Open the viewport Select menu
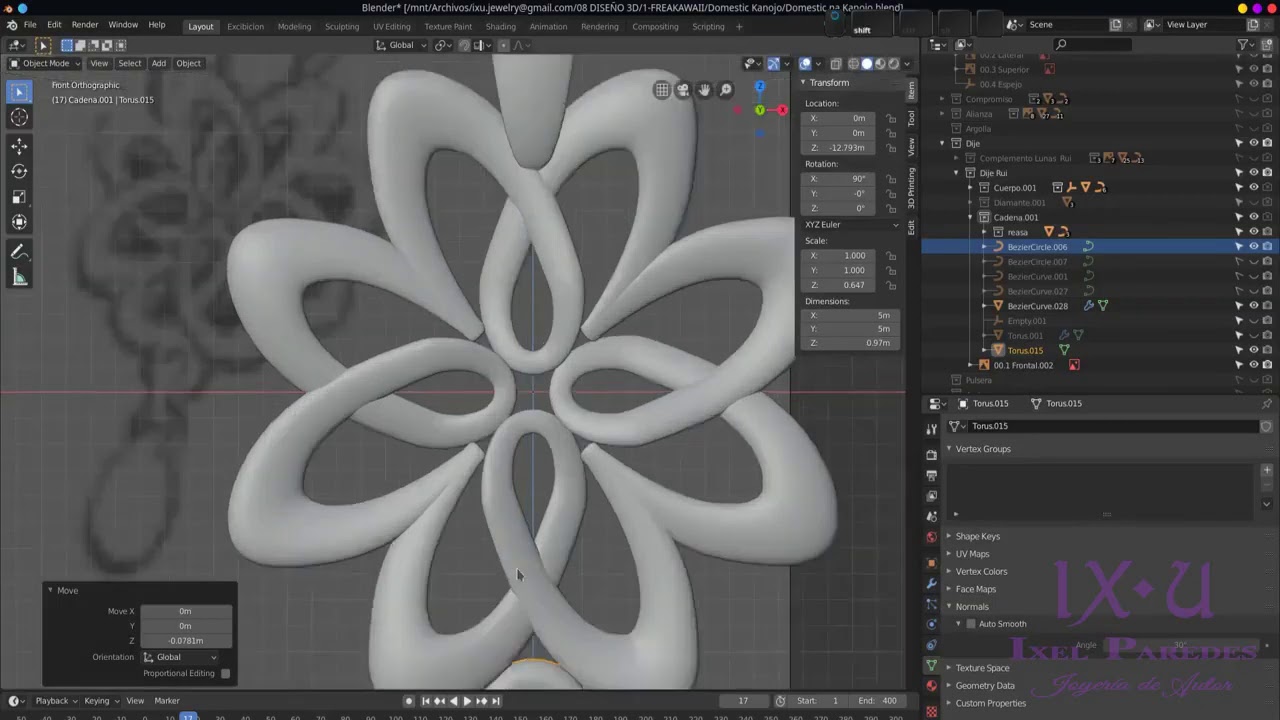Viewport: 1280px width, 720px height. point(130,63)
